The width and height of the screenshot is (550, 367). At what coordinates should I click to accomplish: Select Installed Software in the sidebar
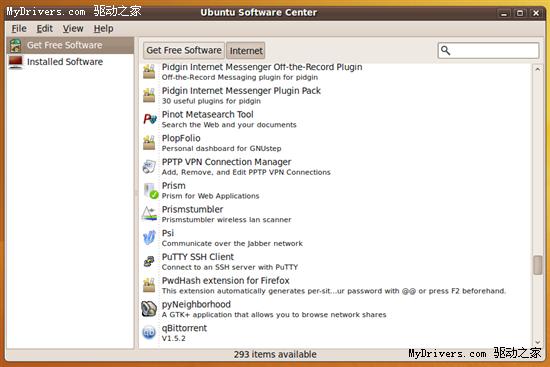[x=70, y=62]
